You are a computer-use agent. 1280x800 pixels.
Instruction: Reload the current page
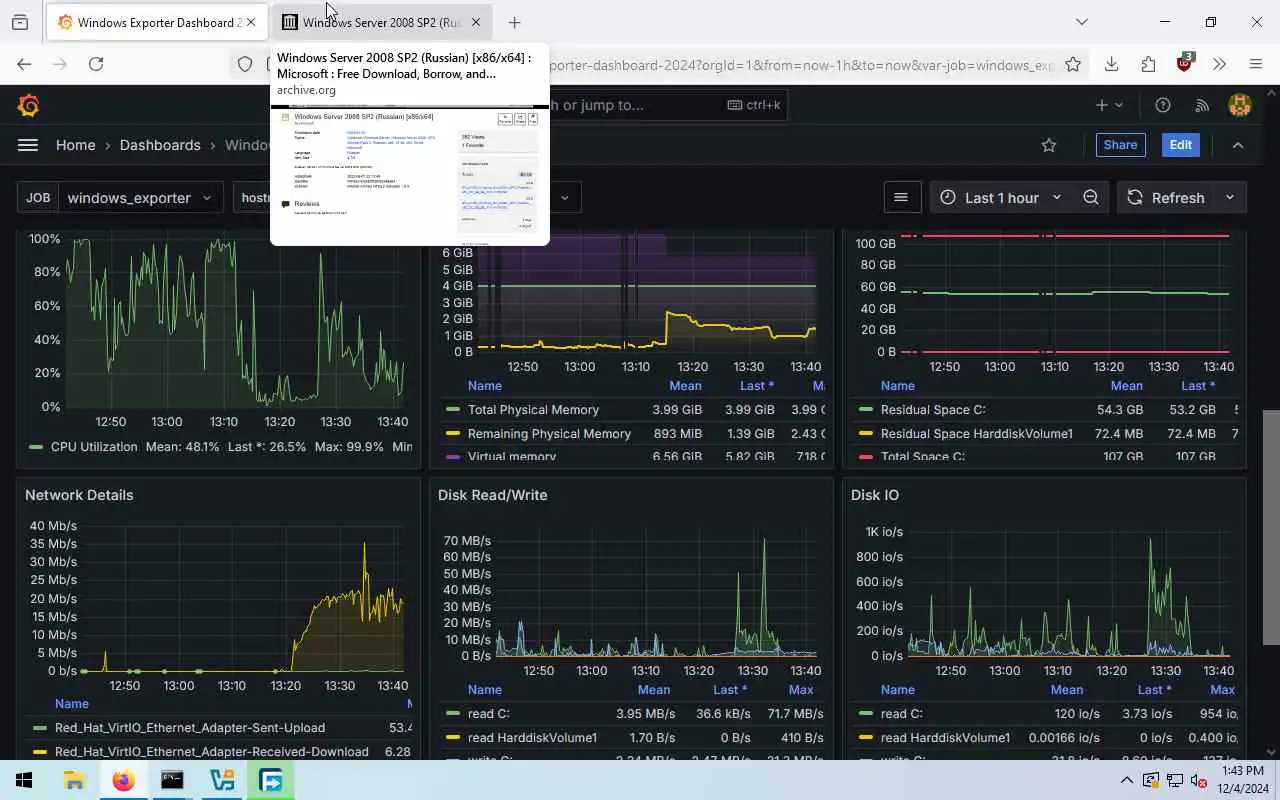tap(96, 64)
